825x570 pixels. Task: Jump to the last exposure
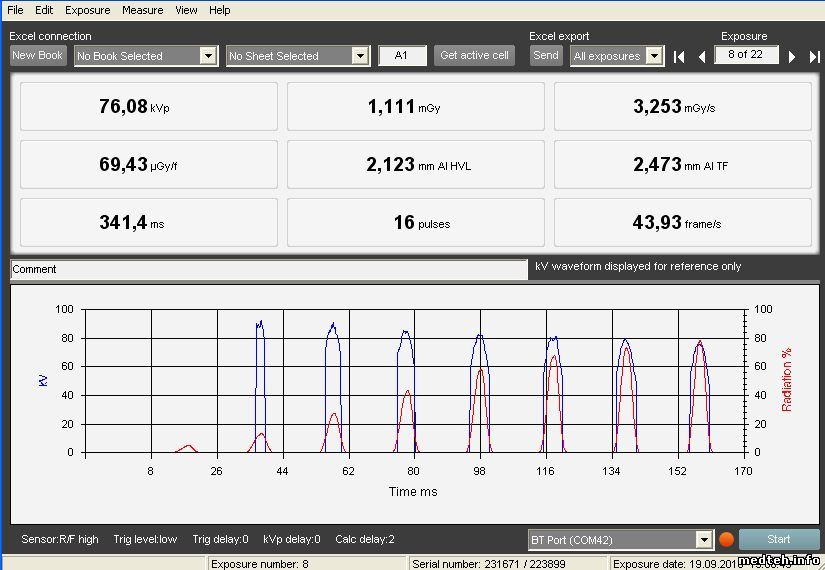(x=814, y=56)
